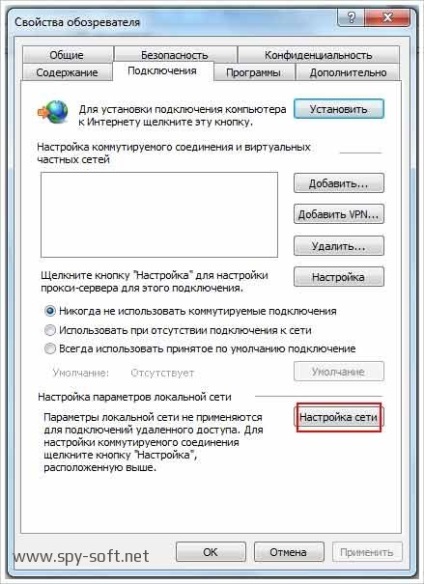Click the Установить button
The image size is (424, 584).
pyautogui.click(x=339, y=109)
